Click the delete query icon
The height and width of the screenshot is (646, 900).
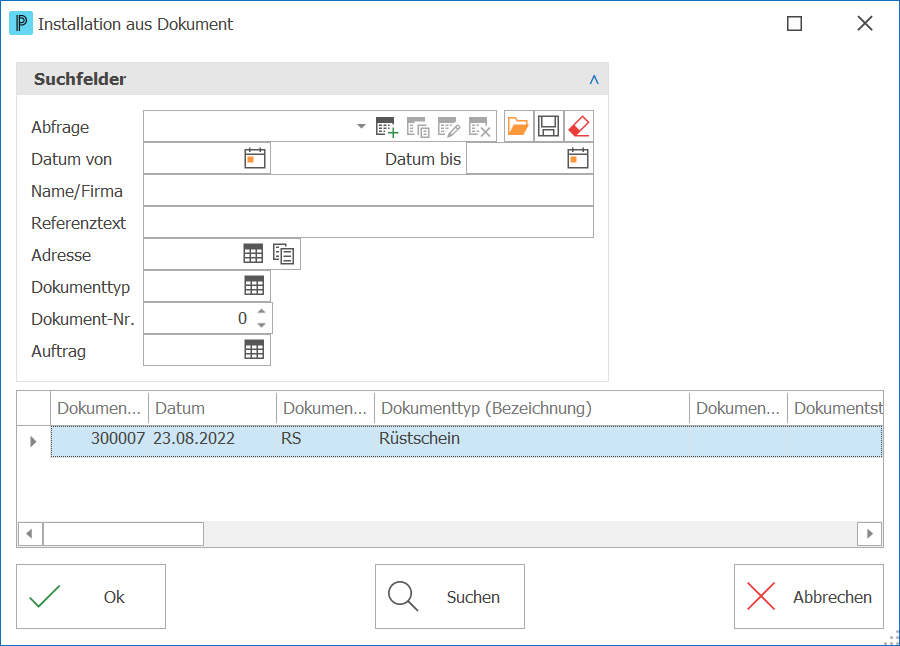(480, 127)
